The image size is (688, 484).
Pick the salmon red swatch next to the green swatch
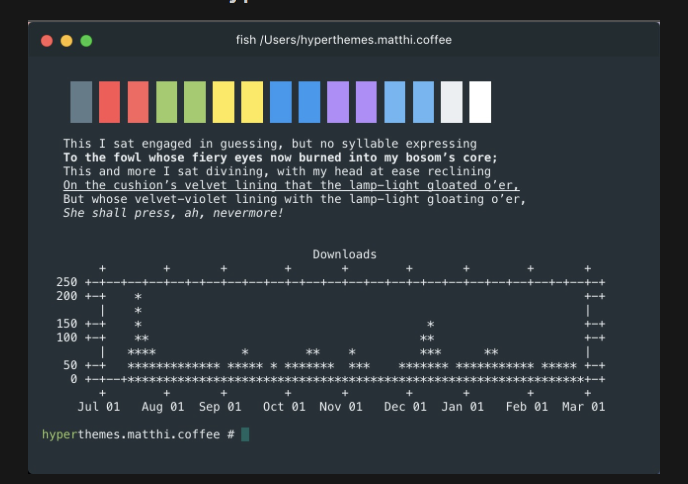[x=138, y=102]
